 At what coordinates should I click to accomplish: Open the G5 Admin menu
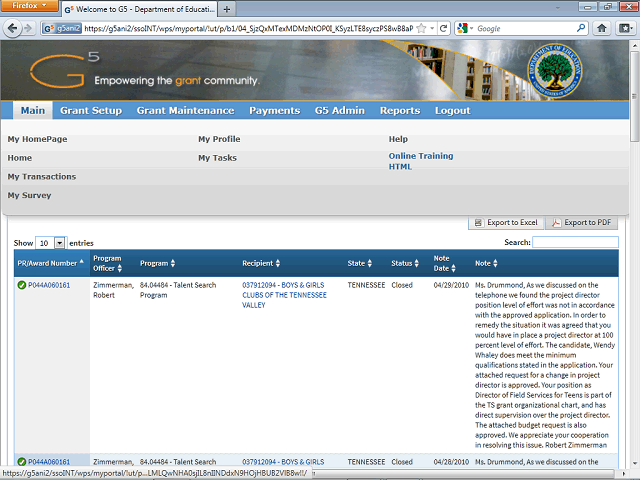coord(340,111)
